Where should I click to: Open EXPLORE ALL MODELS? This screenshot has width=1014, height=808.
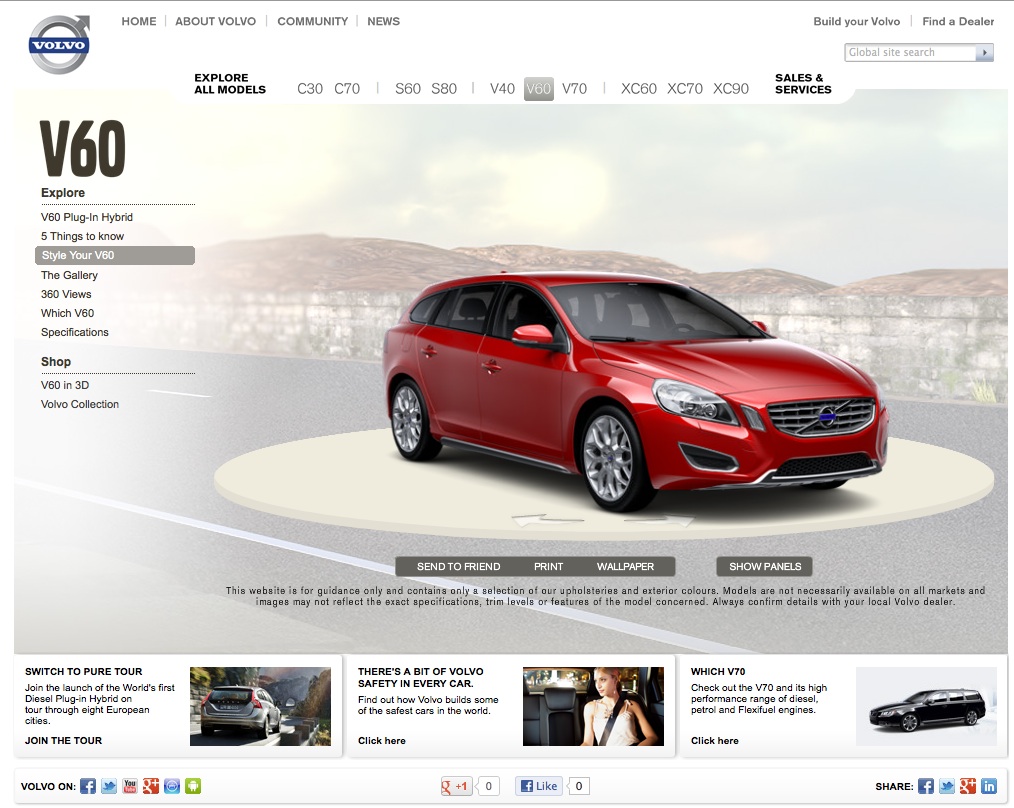coord(230,83)
